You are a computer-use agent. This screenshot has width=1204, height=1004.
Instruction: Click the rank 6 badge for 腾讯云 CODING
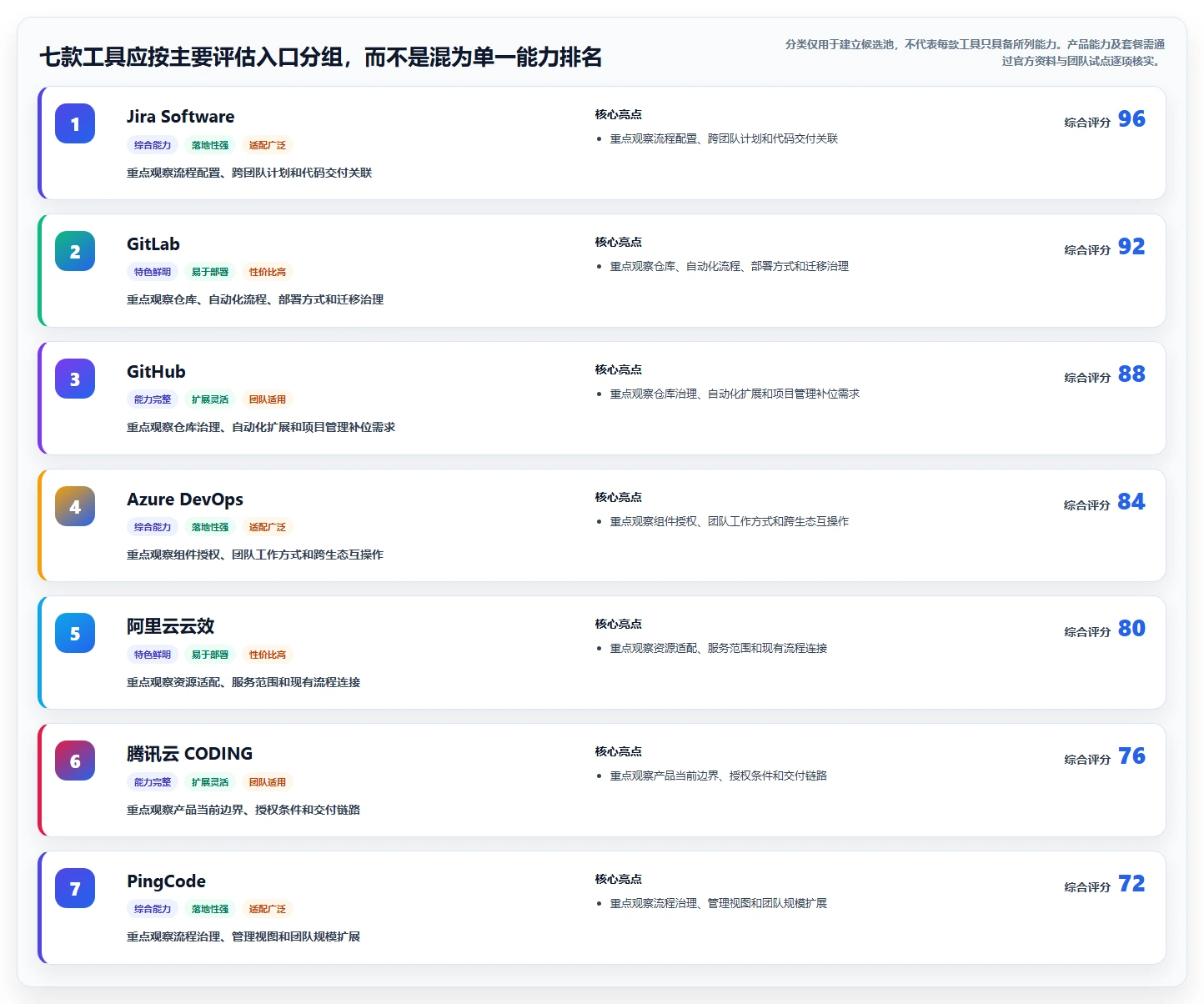75,761
